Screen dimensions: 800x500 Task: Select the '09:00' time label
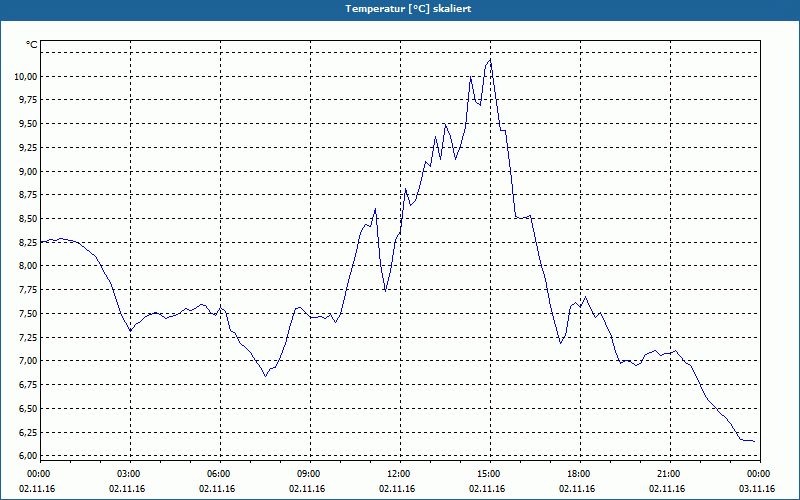pyautogui.click(x=310, y=474)
